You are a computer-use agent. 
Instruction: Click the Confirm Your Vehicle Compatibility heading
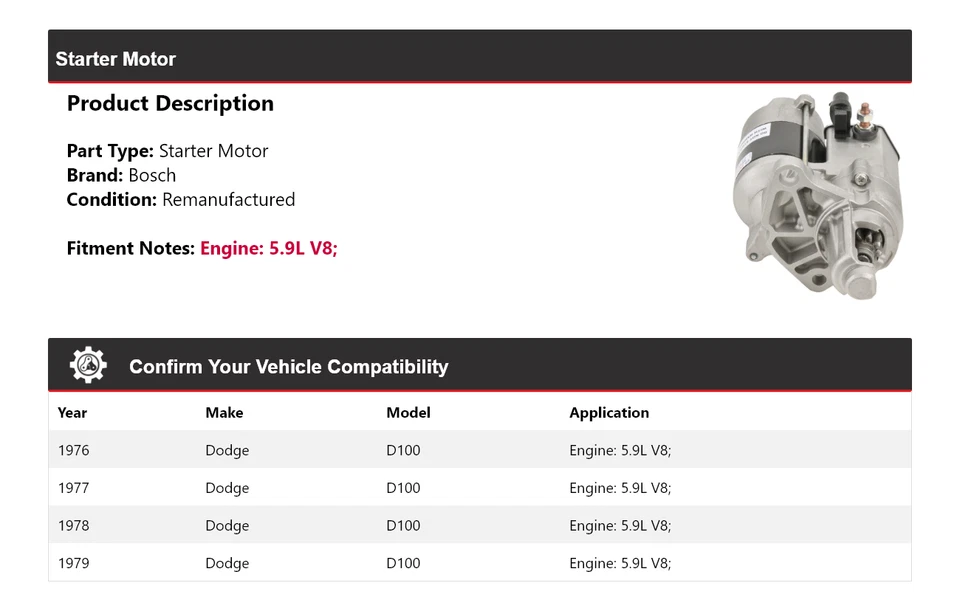pos(288,367)
